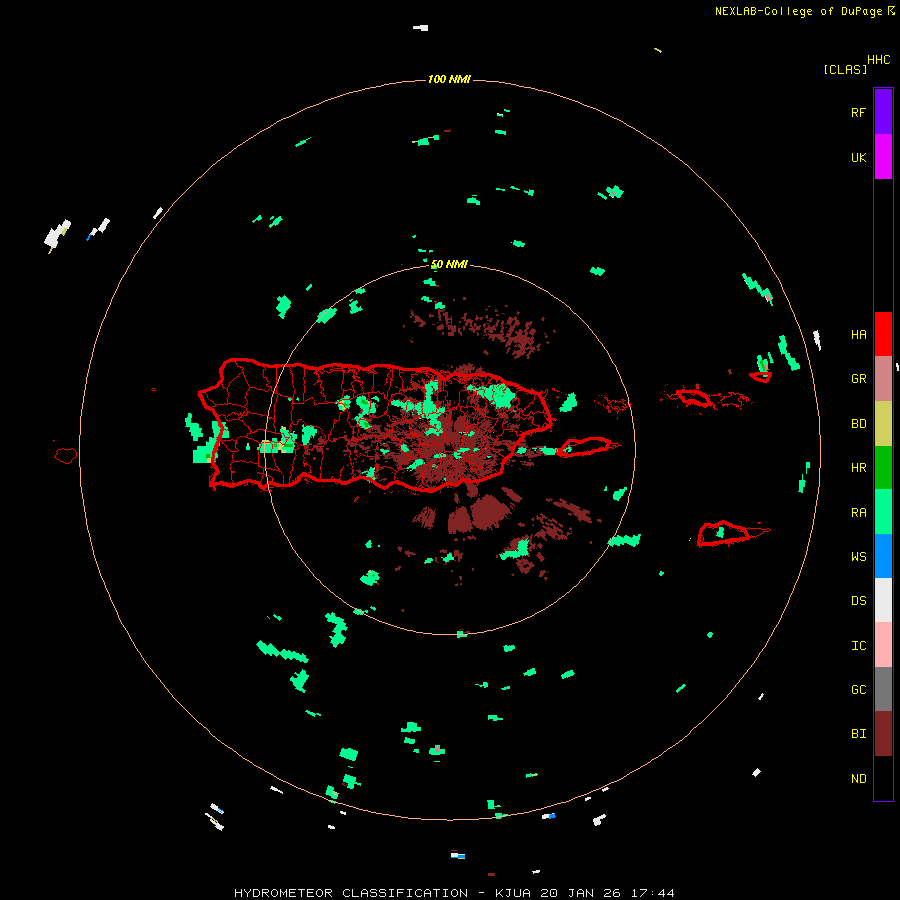Viewport: 900px width, 900px height.
Task: Click the 'WS' legend label
Action: tap(858, 557)
